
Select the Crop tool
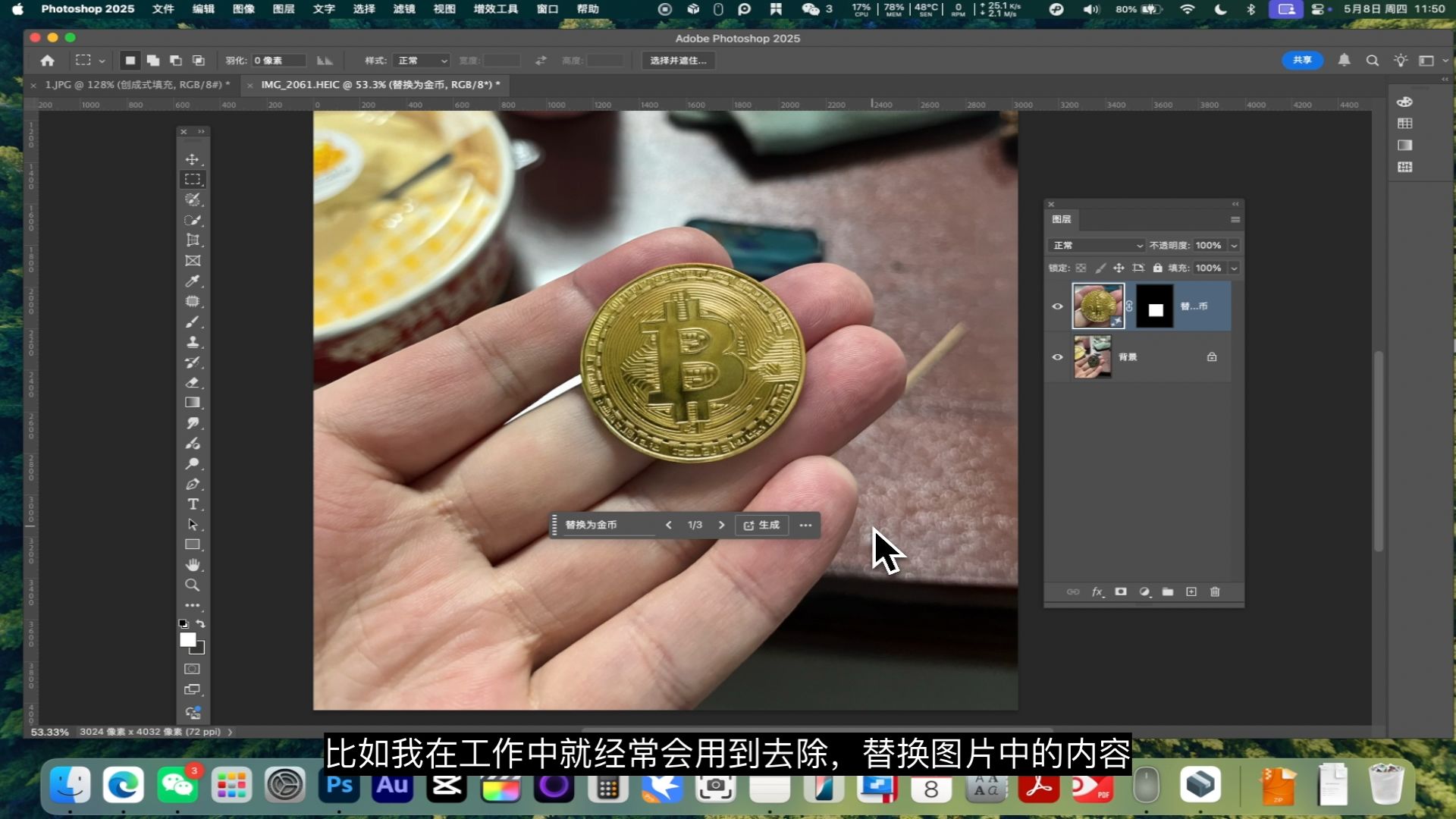pyautogui.click(x=193, y=240)
